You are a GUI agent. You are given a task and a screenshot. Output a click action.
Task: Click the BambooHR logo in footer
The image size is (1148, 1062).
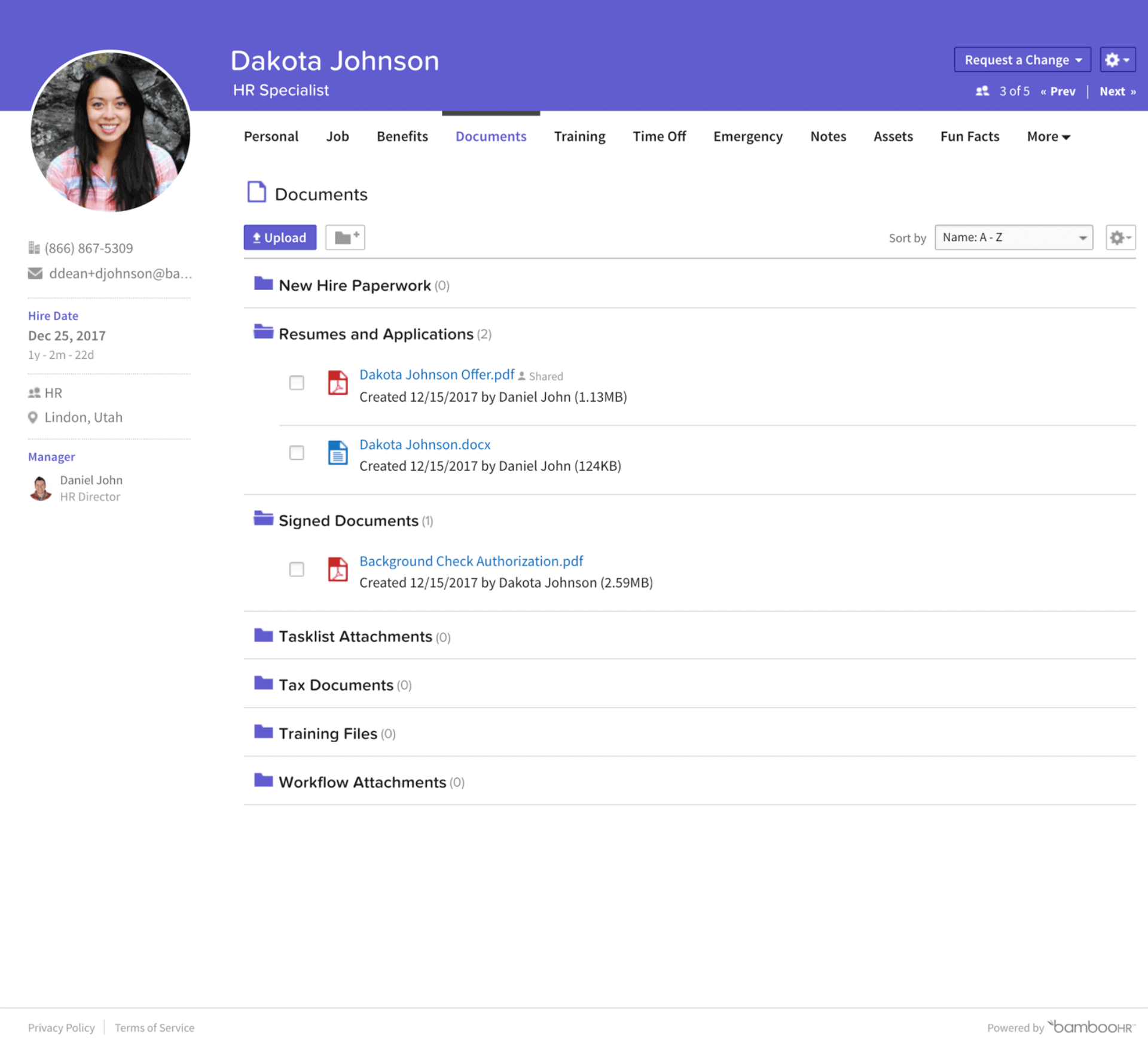pos(1092,1027)
